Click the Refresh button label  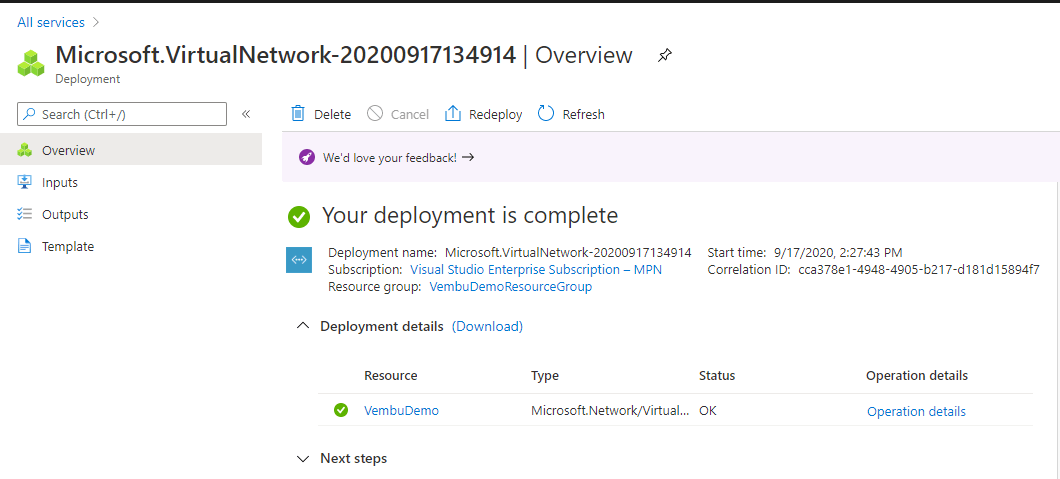(x=583, y=114)
